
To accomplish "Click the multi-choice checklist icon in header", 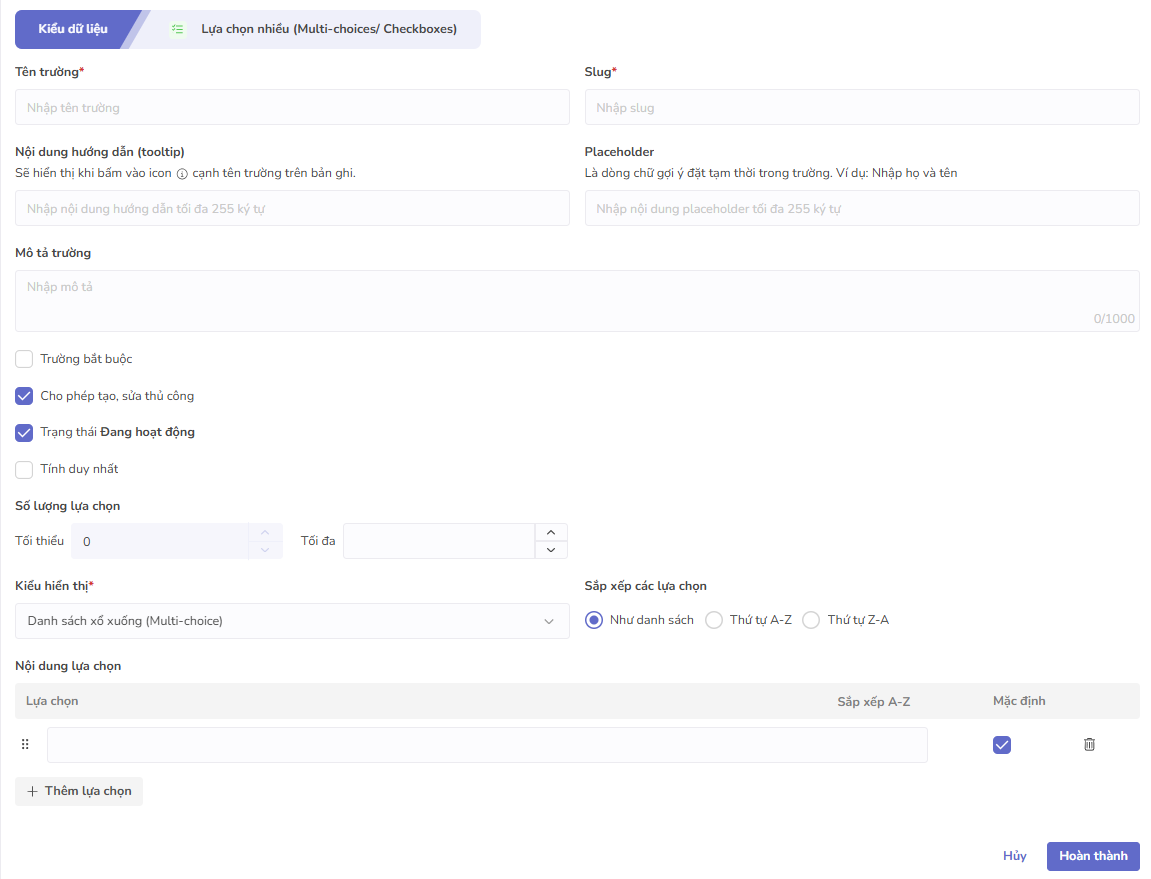I will (x=178, y=29).
